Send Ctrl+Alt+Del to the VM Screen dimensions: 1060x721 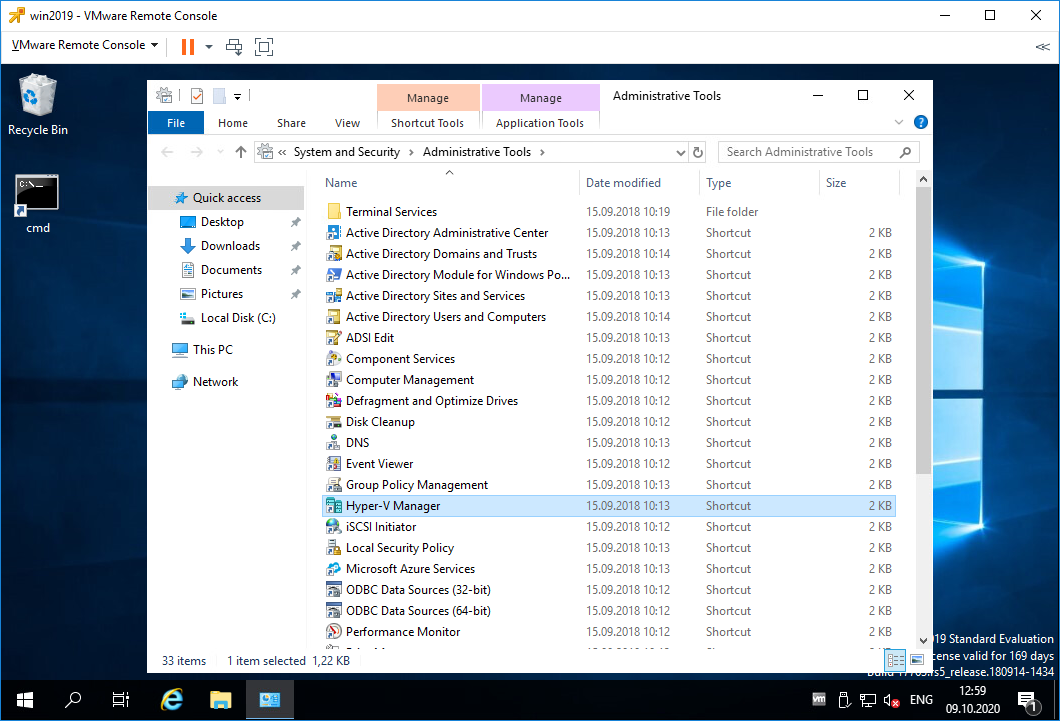click(x=234, y=47)
